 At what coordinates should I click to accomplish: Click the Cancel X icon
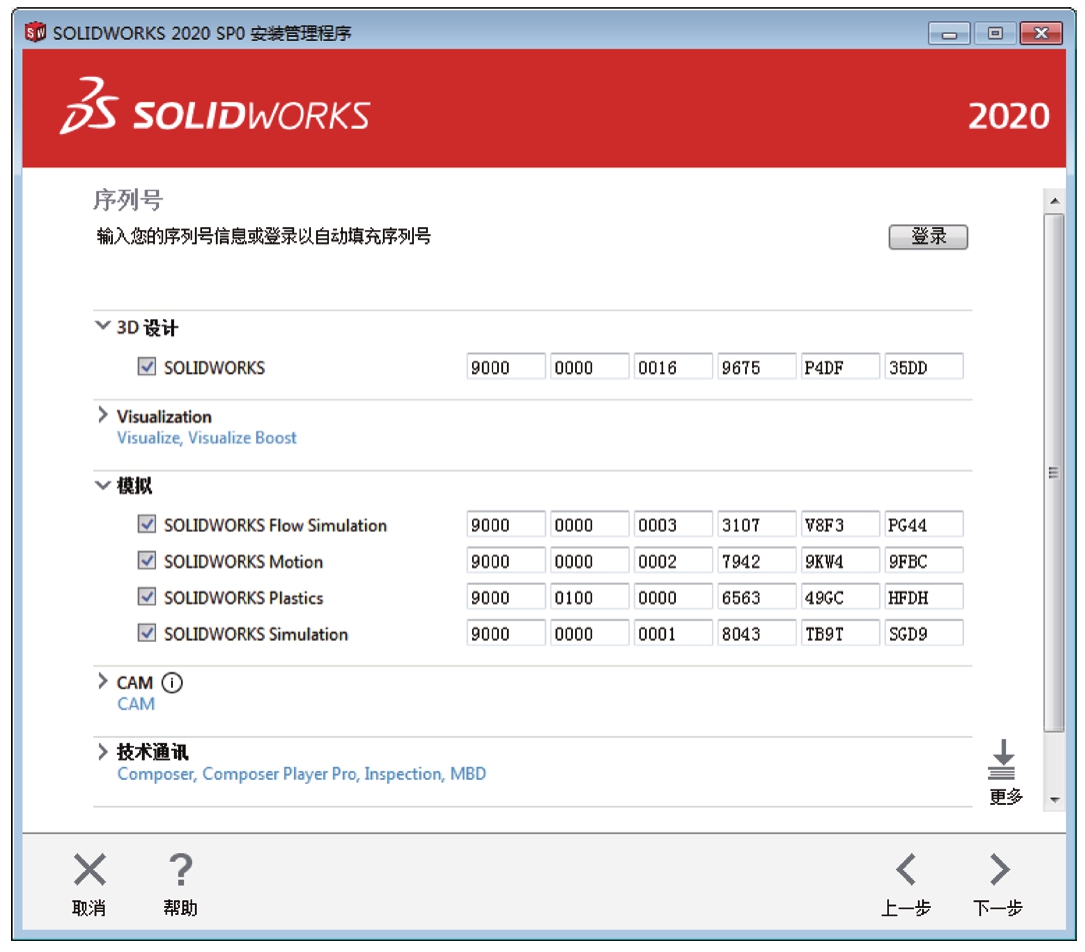pos(90,870)
